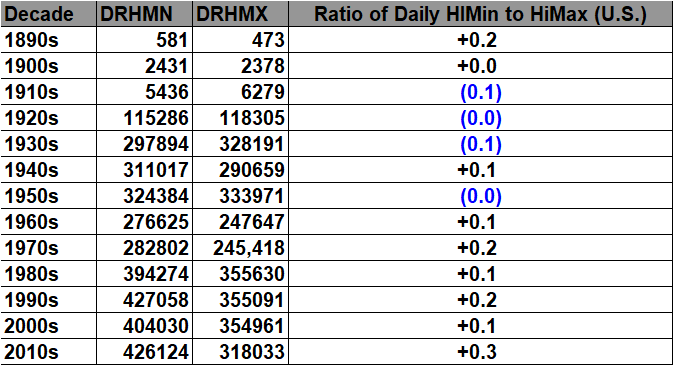The image size is (673, 365).
Task: Click the cell containing 276625
Action: (145, 222)
